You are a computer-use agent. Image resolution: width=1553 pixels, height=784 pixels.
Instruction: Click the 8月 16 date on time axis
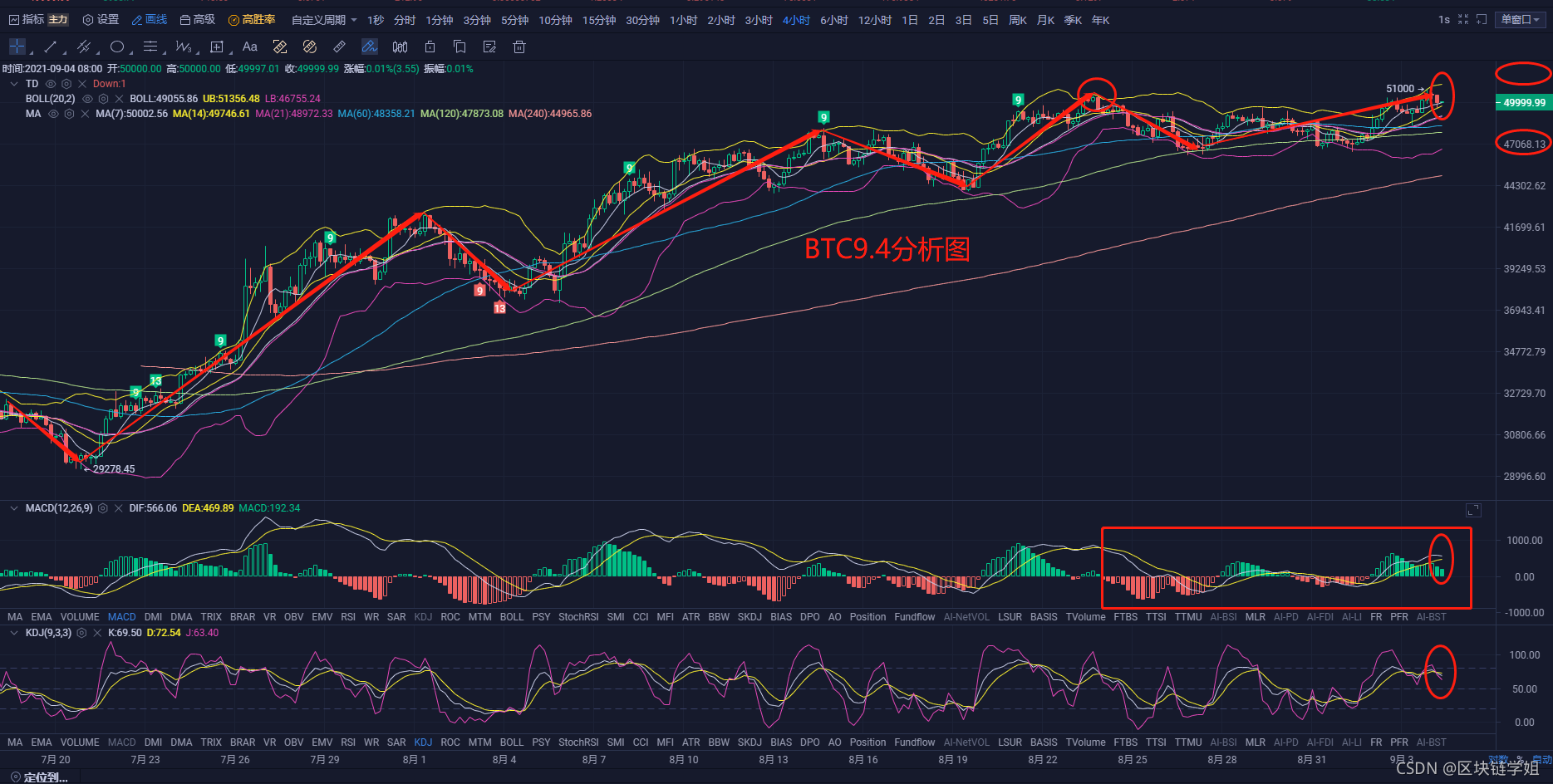pyautogui.click(x=863, y=760)
